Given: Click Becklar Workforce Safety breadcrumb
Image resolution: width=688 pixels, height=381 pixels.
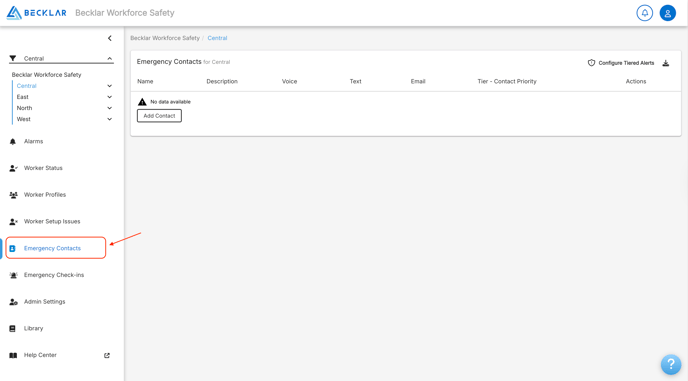Looking at the screenshot, I should (165, 38).
